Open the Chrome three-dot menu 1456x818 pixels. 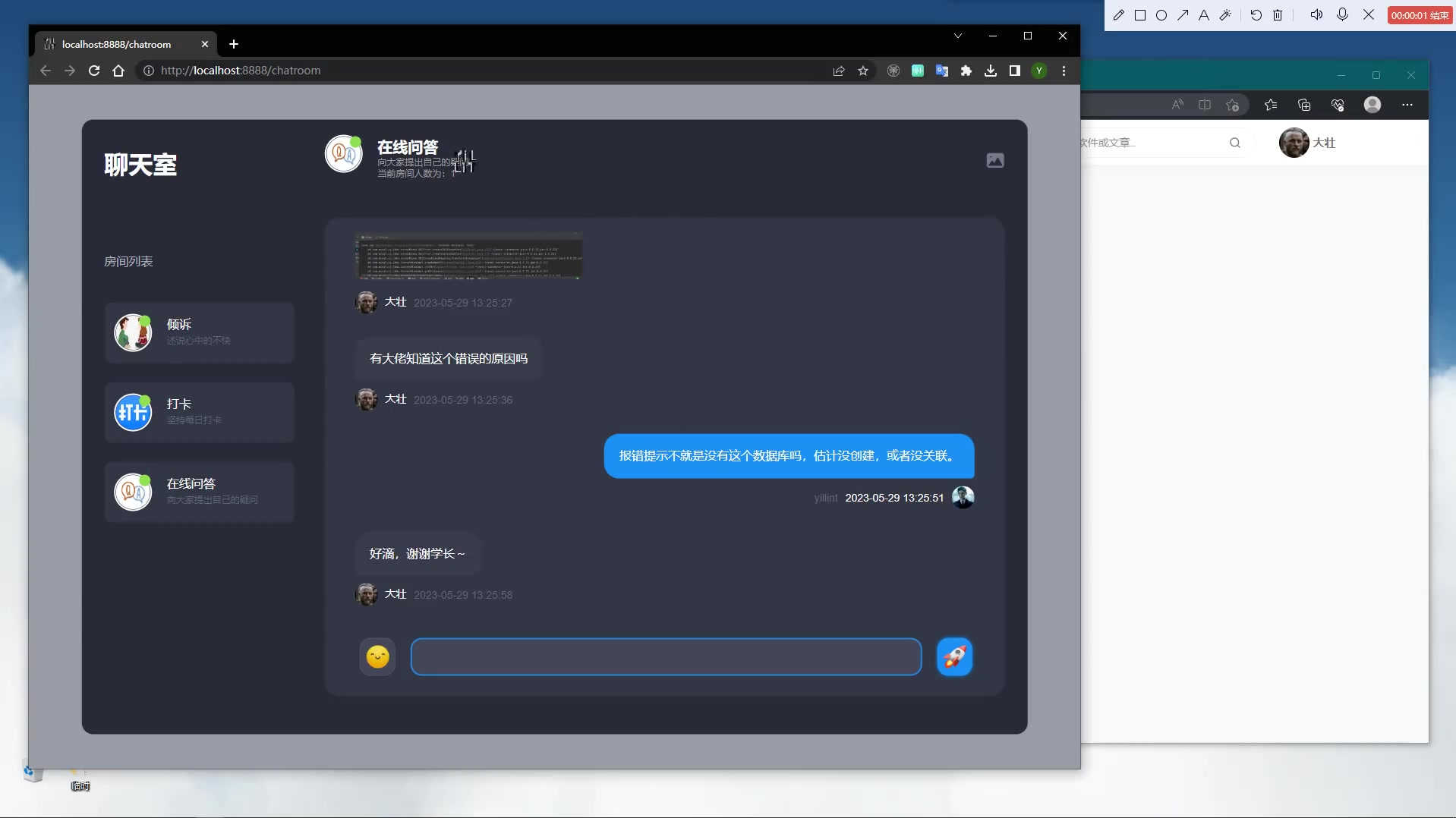coord(1064,71)
